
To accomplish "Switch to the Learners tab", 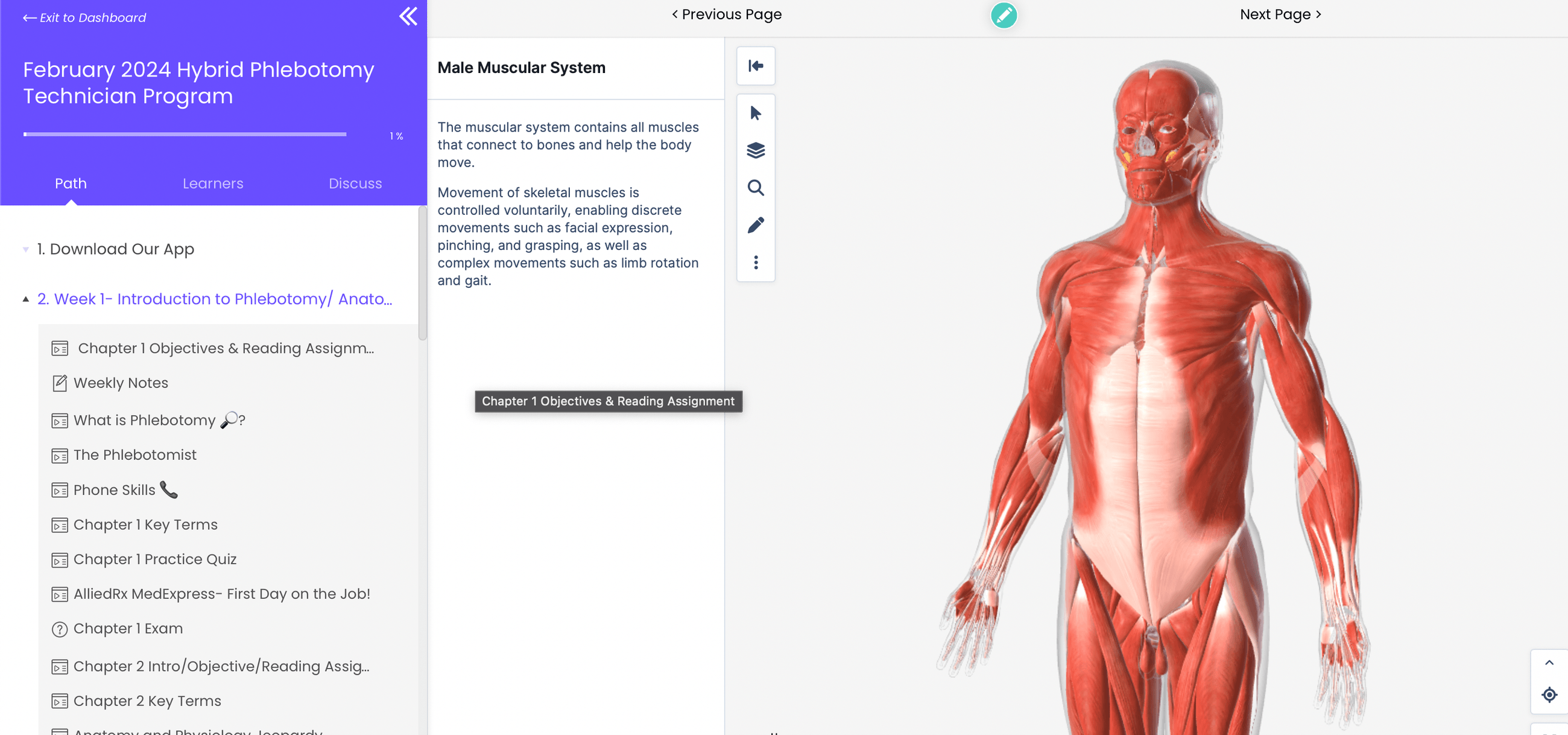I will [x=212, y=183].
